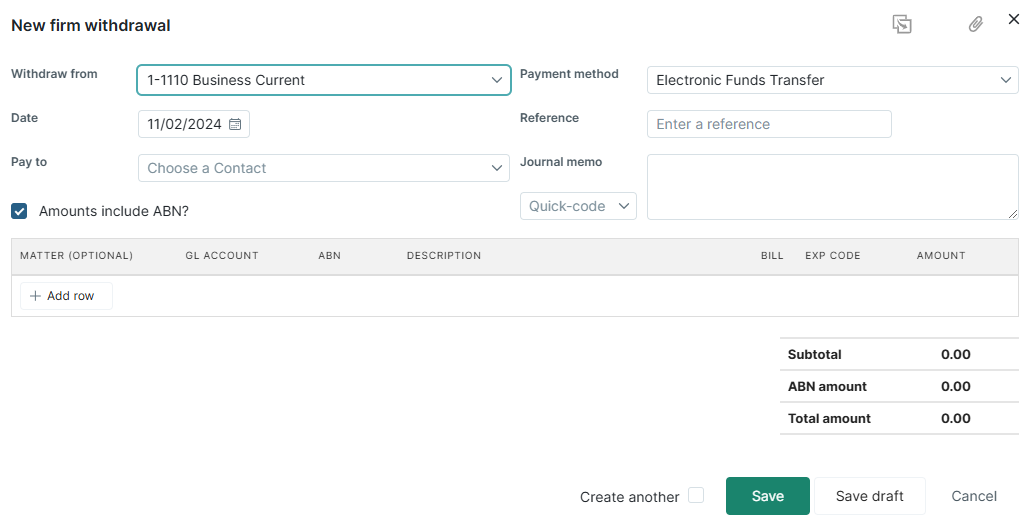Focus the Reference input field
The image size is (1030, 524).
769,124
